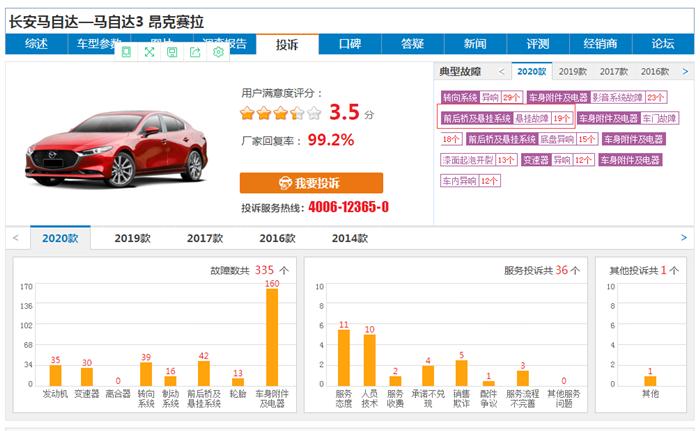Viewport: 700px width, 431px height.
Task: Go to the 论坛 tab
Action: (663, 44)
